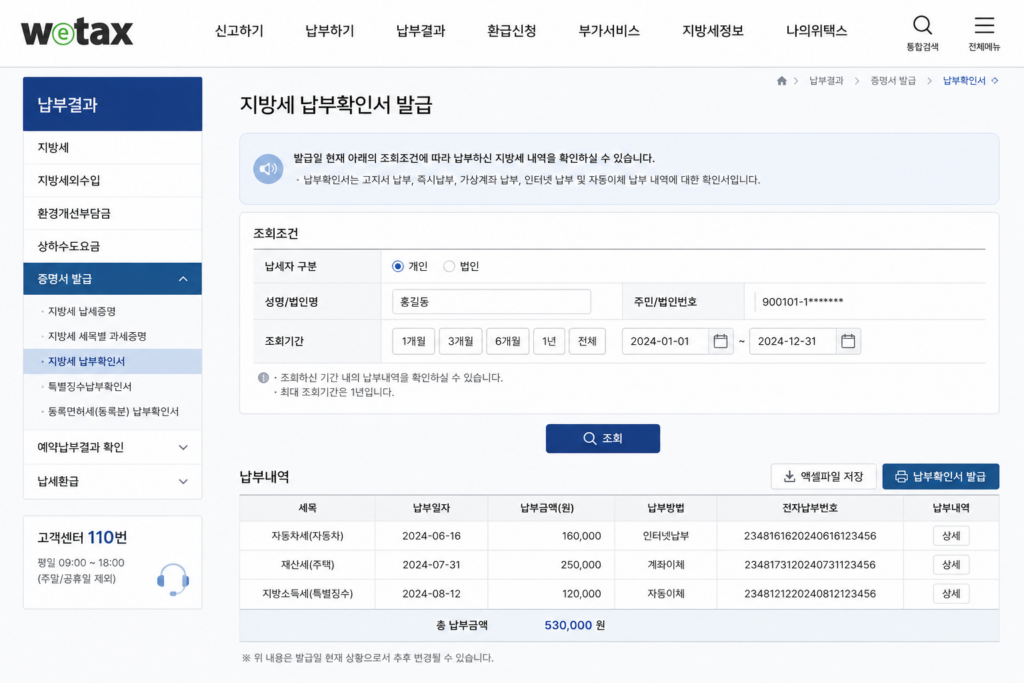Go to home via breadcrumb house icon
The width and height of the screenshot is (1024, 683).
click(781, 80)
